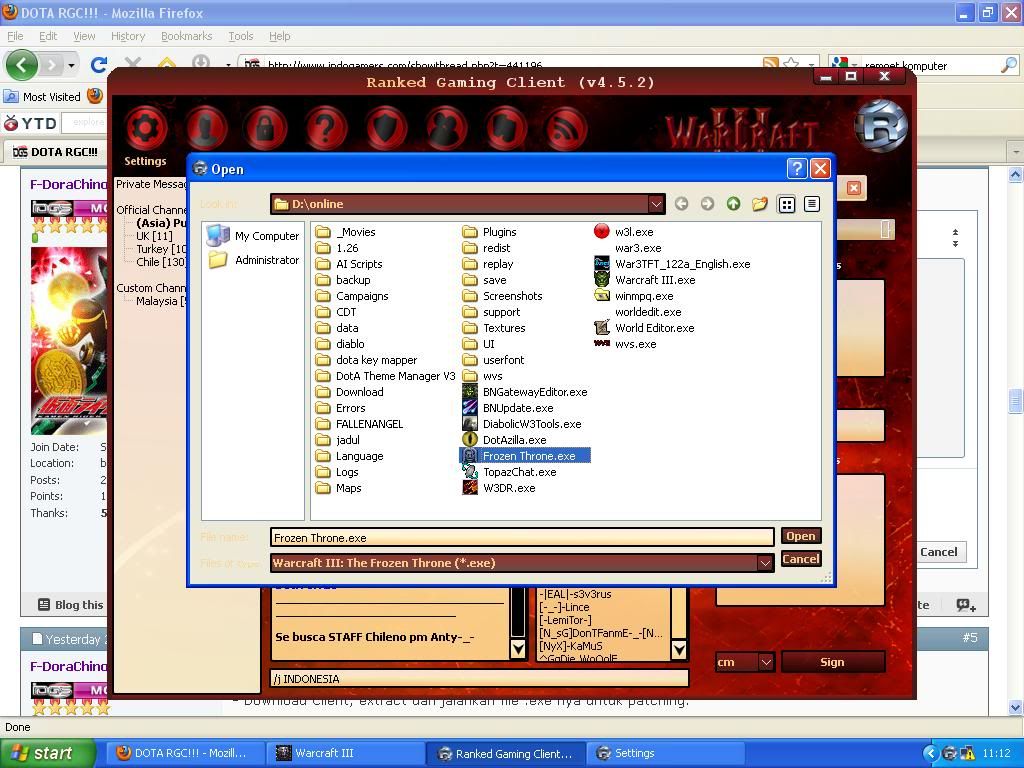Viewport: 1024px width, 768px height.
Task: Open Firefox Bookmarks menu
Action: [187, 36]
